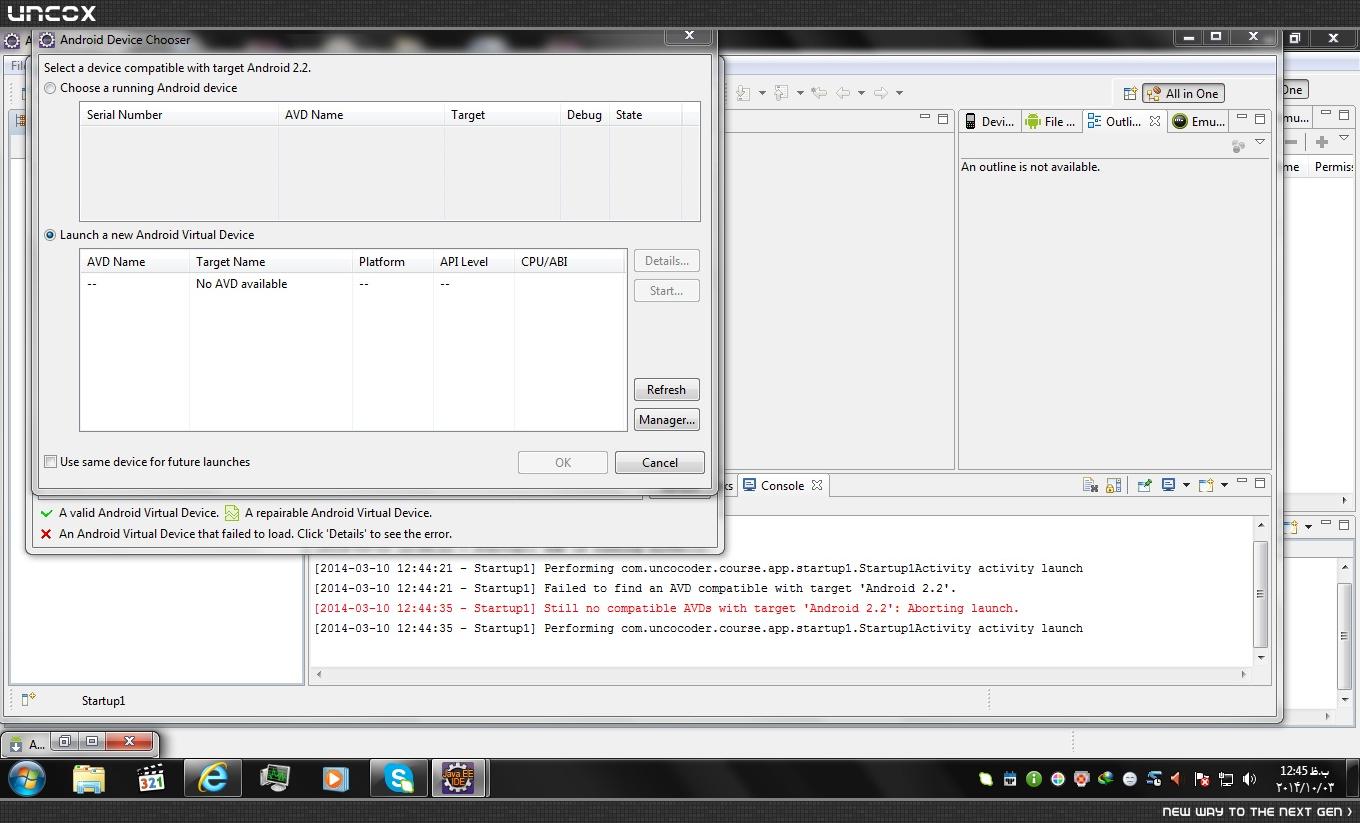This screenshot has height=823, width=1360.
Task: Click the Start... button
Action: click(666, 291)
